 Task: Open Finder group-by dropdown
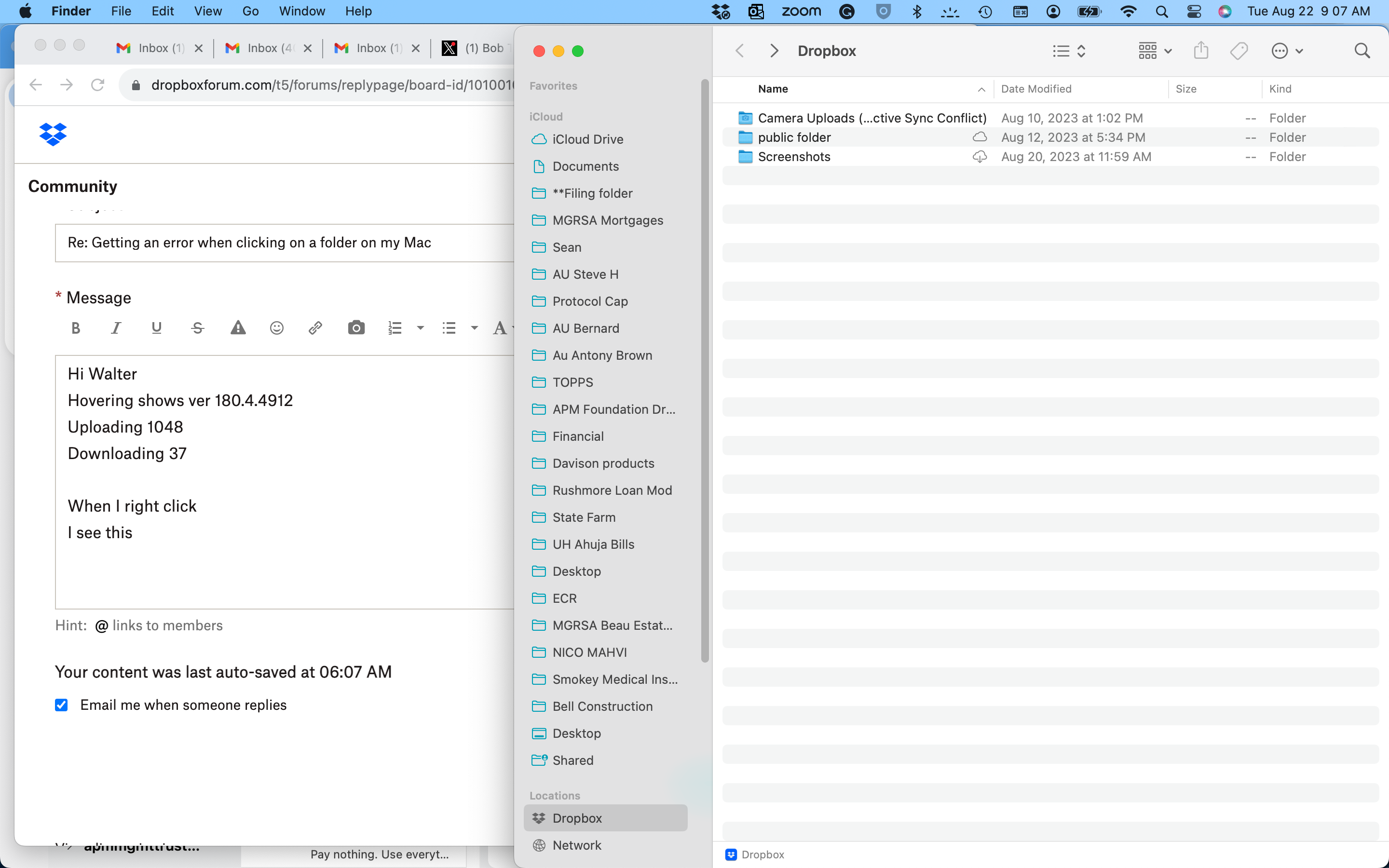click(1155, 51)
